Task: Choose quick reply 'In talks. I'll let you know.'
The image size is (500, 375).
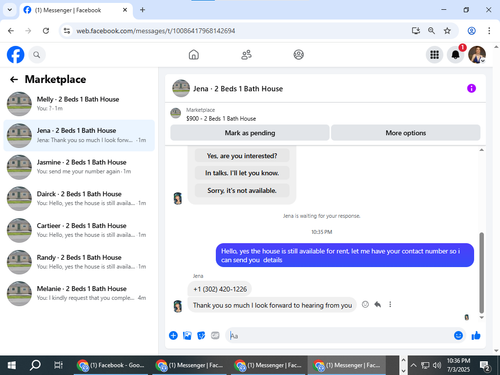Action: pyautogui.click(x=242, y=173)
